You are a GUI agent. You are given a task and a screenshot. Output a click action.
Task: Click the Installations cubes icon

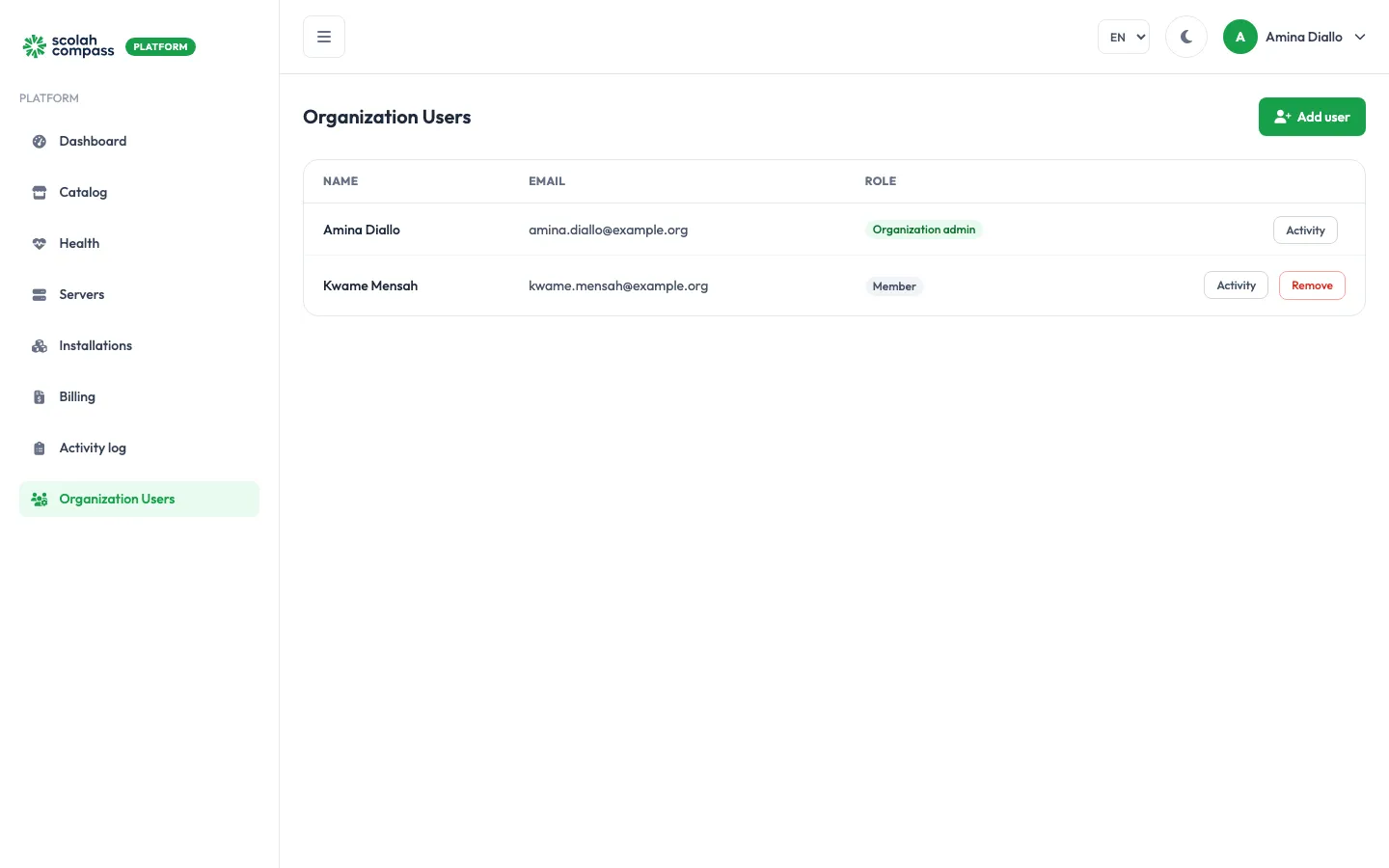(x=40, y=346)
